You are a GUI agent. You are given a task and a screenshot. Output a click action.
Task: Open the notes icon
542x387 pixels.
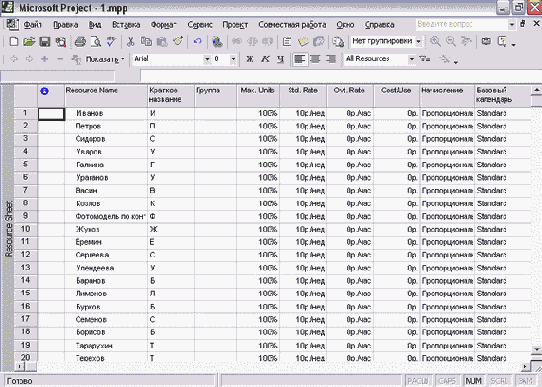click(303, 42)
